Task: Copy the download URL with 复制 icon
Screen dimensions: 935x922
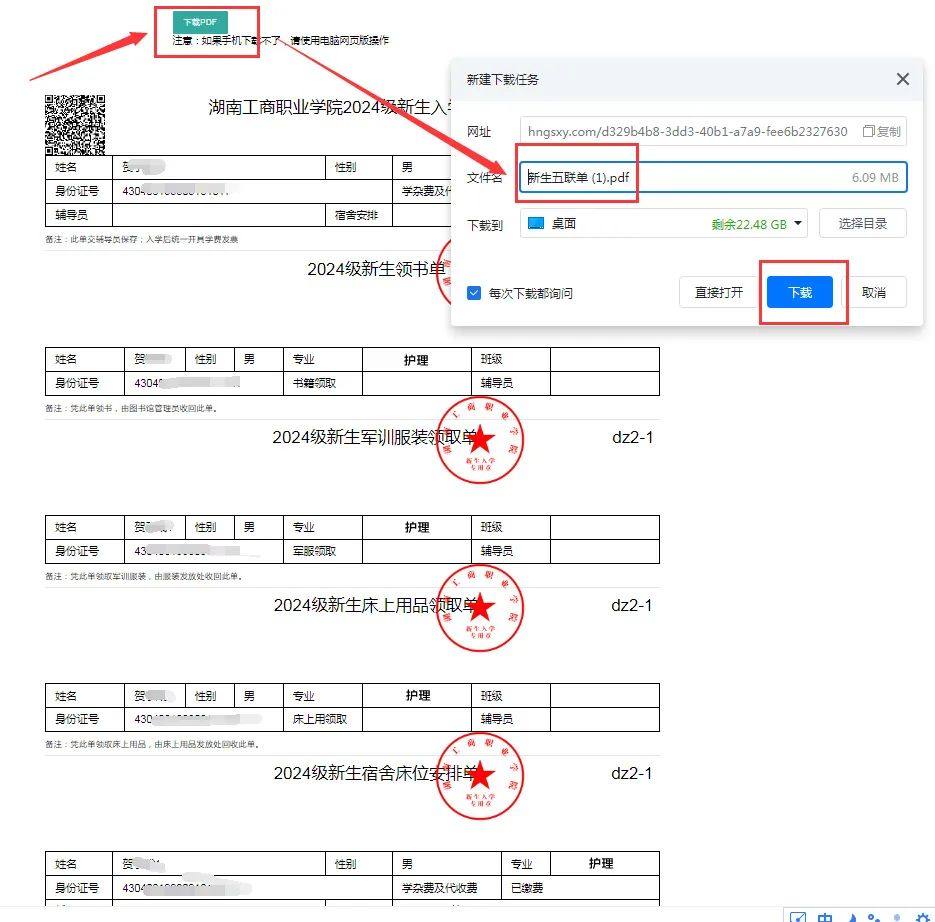Action: point(882,131)
